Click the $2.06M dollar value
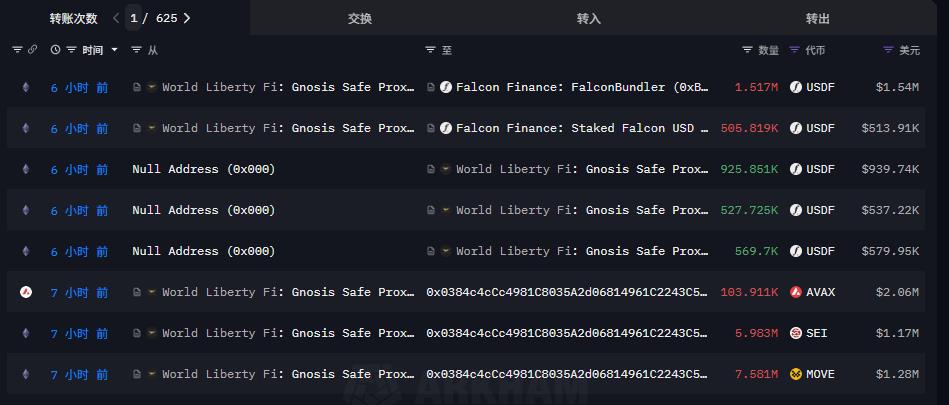 point(898,292)
